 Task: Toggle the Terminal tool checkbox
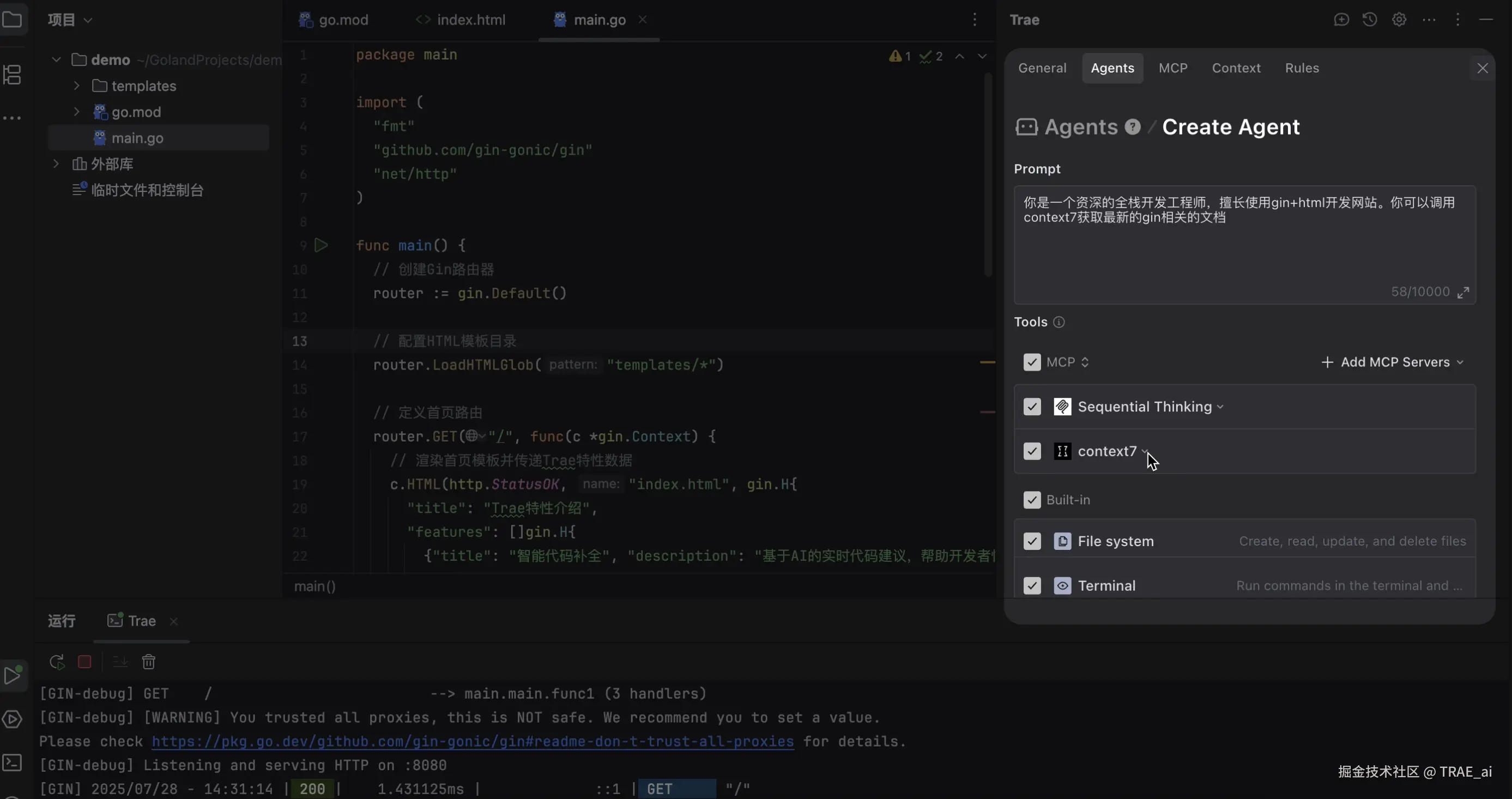(x=1032, y=586)
